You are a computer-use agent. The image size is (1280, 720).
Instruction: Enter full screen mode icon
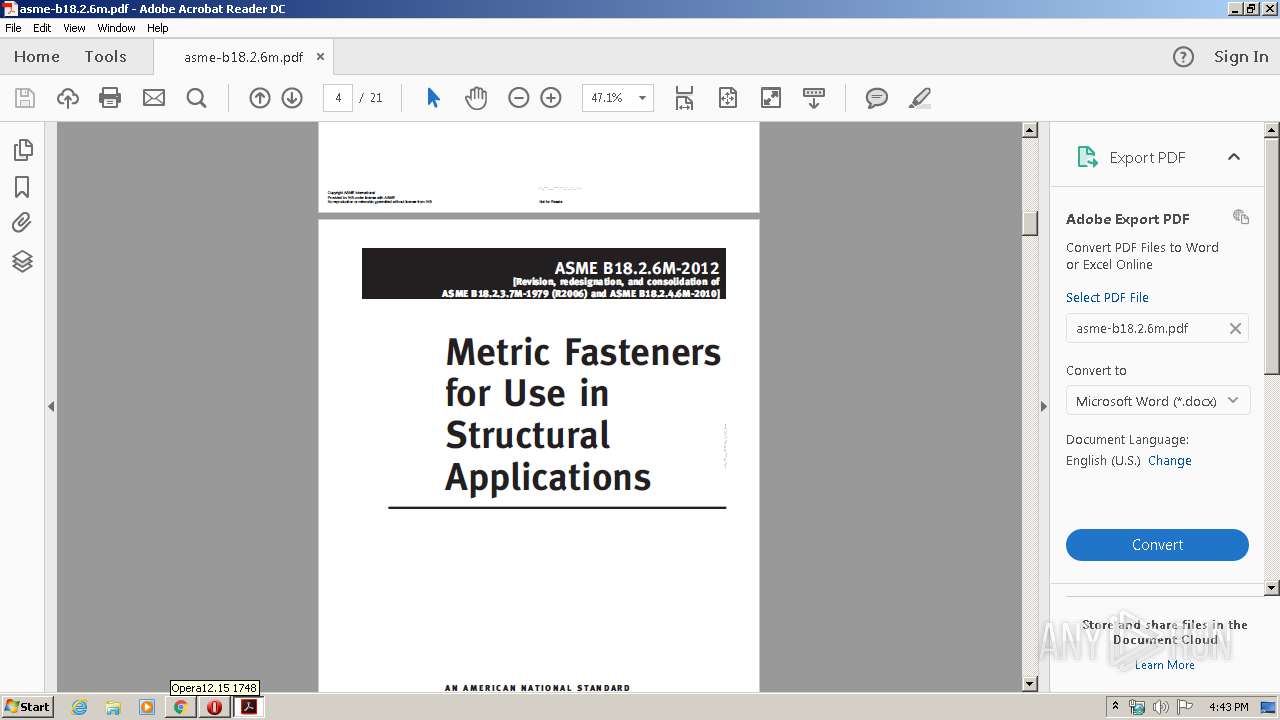tap(771, 98)
